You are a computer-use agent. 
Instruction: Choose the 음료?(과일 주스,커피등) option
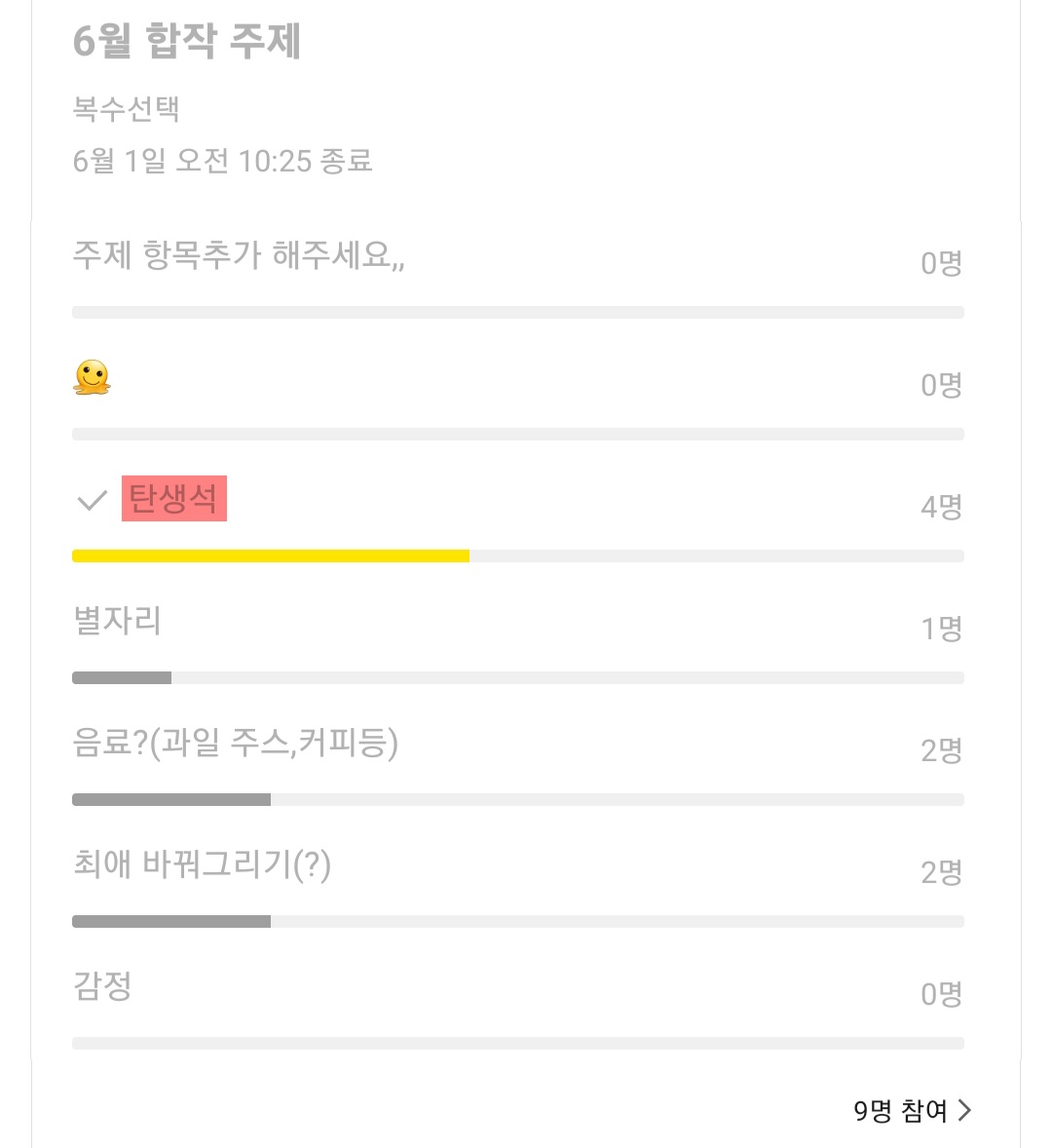click(235, 743)
